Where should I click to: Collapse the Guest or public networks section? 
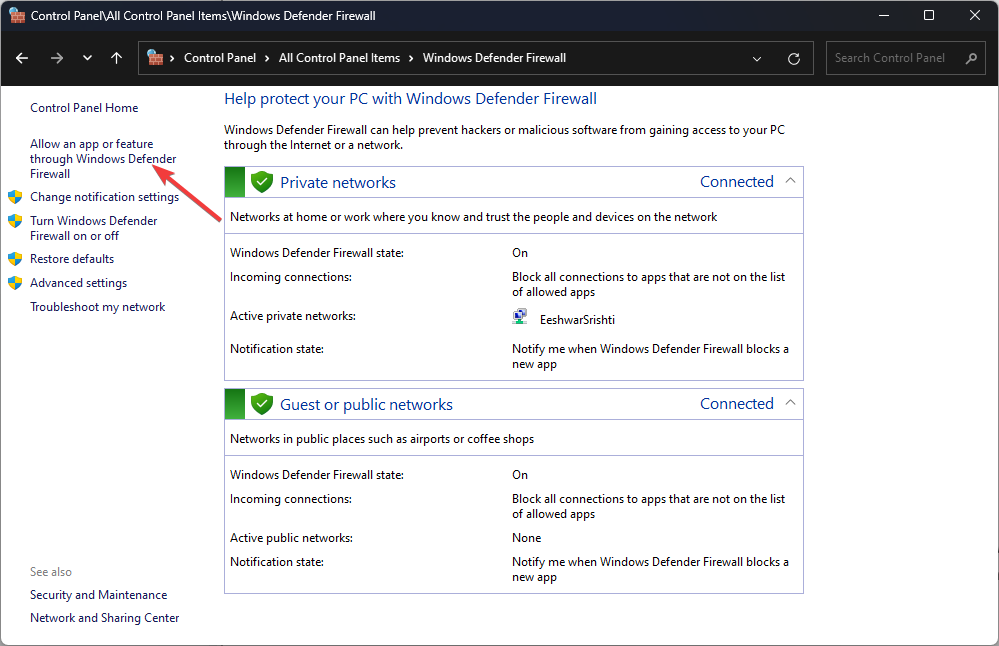[790, 403]
